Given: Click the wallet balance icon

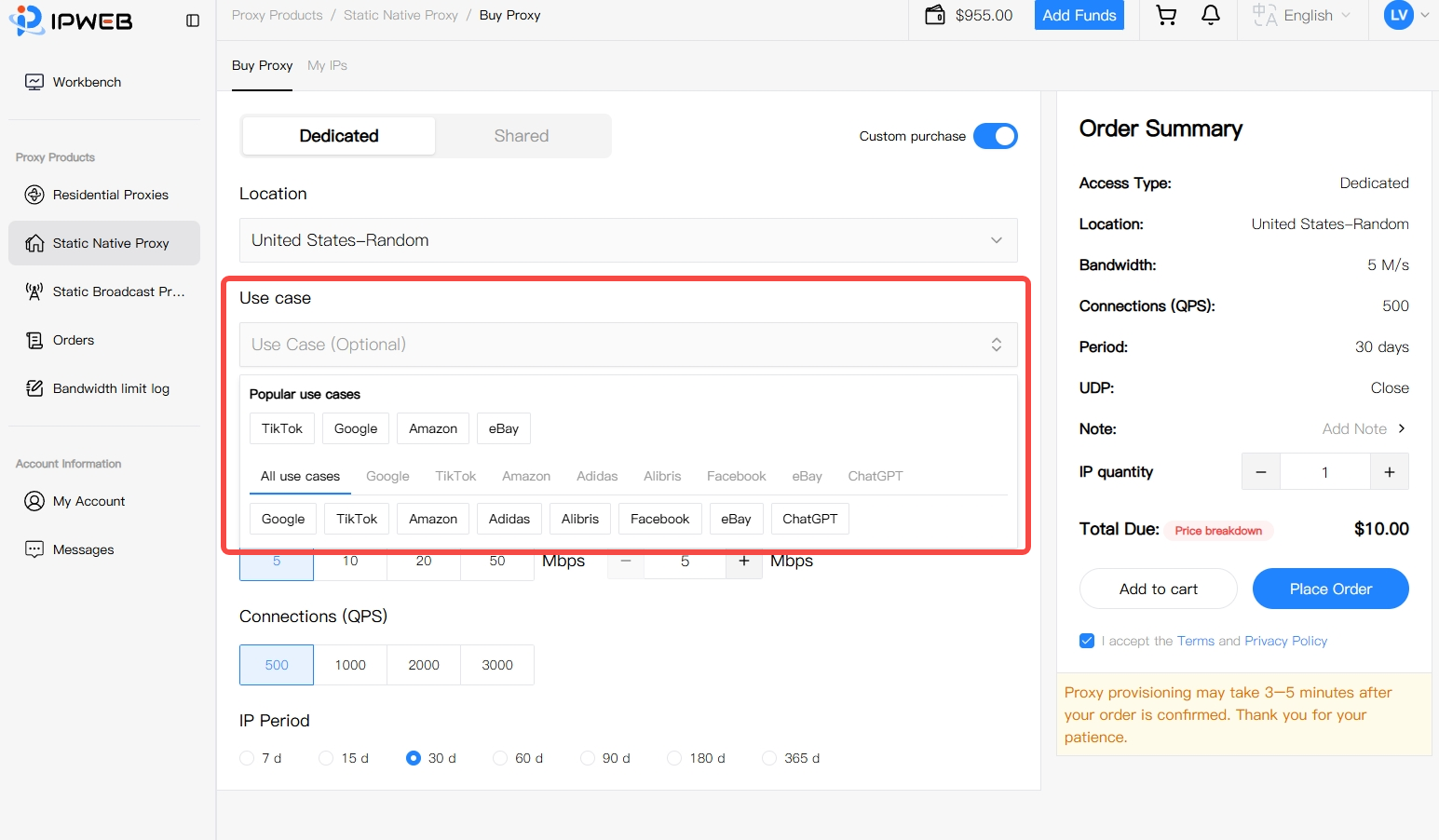Looking at the screenshot, I should [x=934, y=15].
